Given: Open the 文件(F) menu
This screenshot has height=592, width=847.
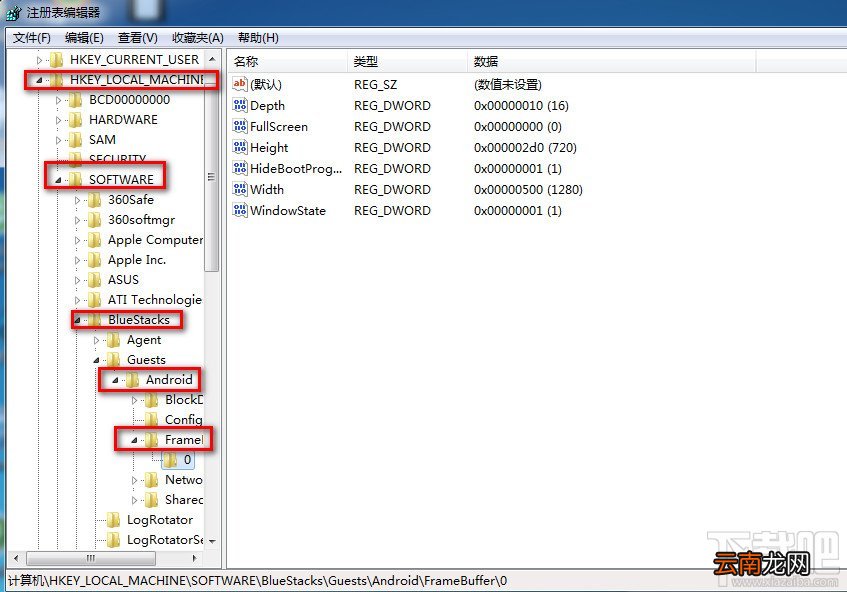Looking at the screenshot, I should pyautogui.click(x=32, y=38).
